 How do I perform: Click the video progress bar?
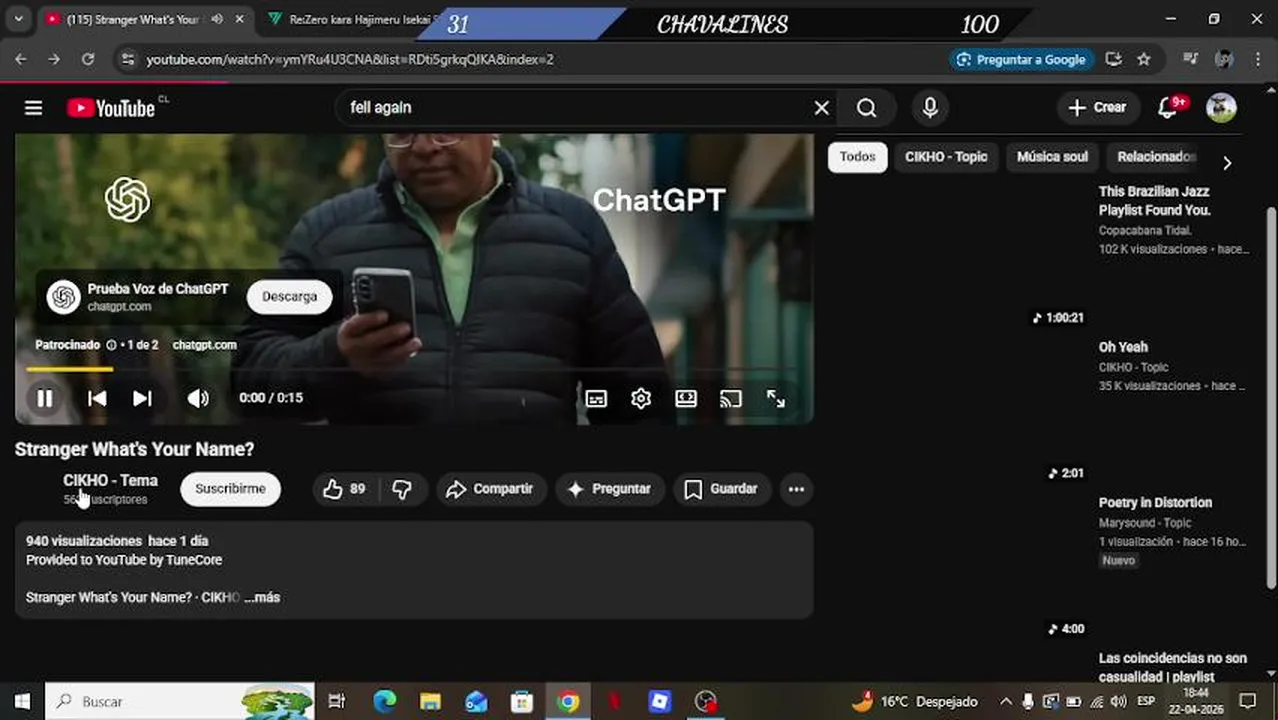point(414,369)
